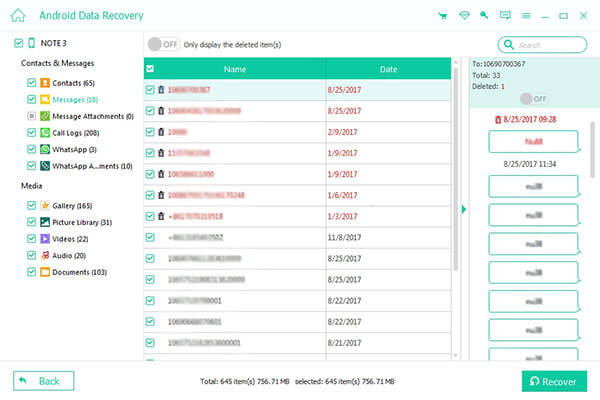Click trash icon on the 1/3/2017 row
The width and height of the screenshot is (600, 400).
[161, 216]
